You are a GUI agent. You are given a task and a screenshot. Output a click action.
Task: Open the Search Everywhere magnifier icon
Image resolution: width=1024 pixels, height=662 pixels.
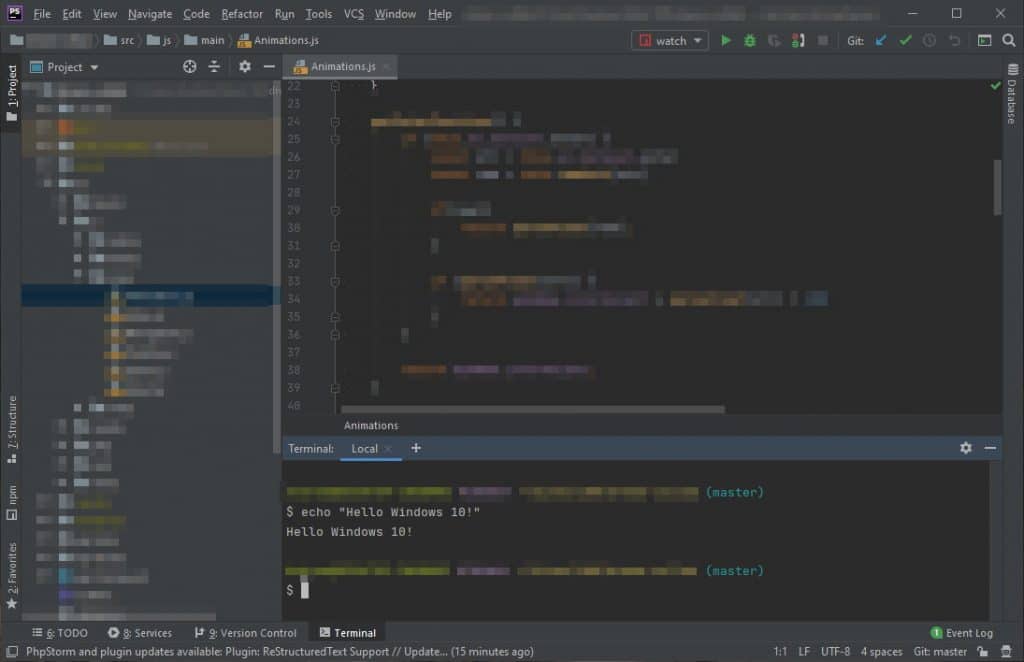tap(1008, 40)
